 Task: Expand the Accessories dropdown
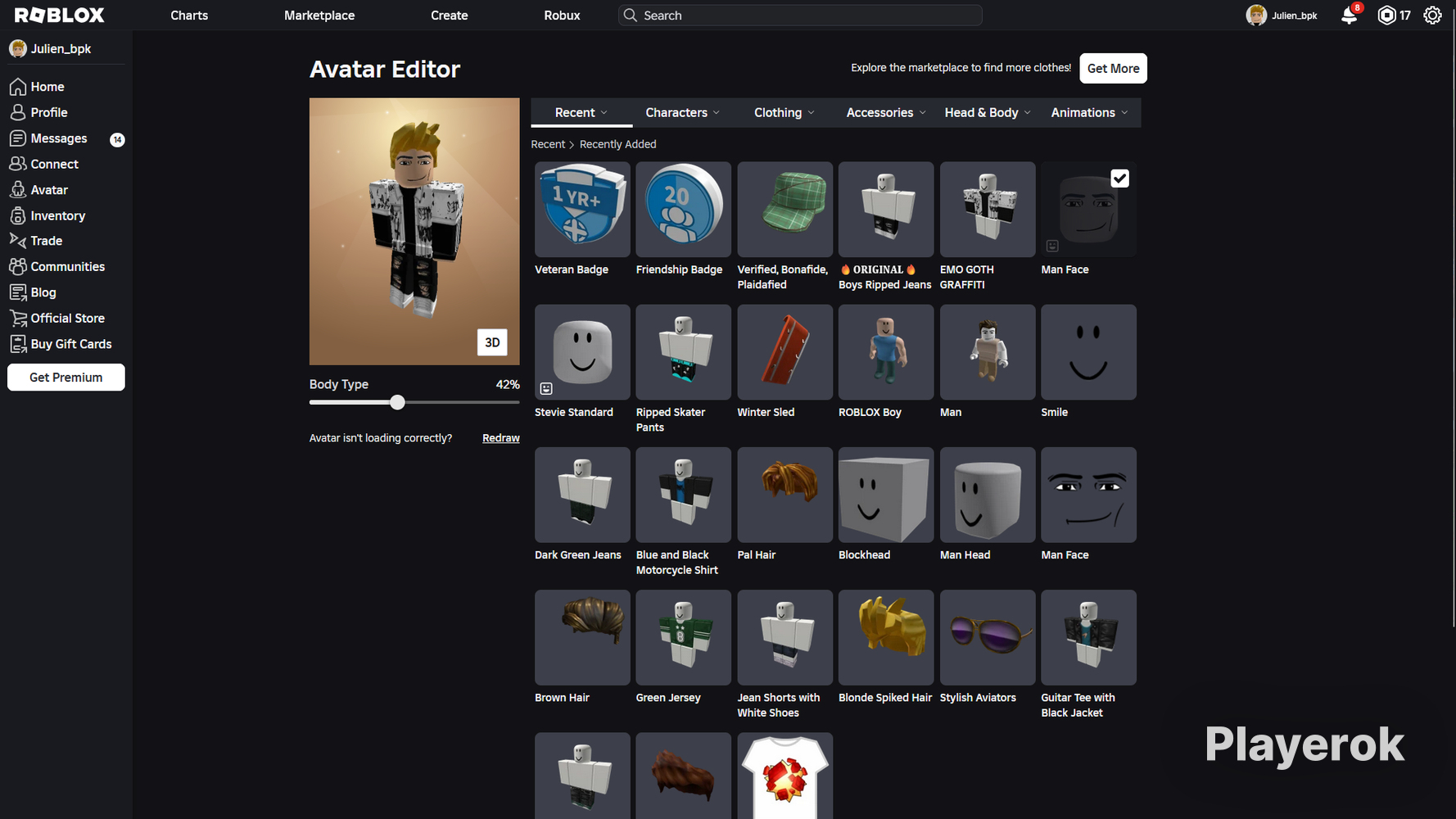885,113
